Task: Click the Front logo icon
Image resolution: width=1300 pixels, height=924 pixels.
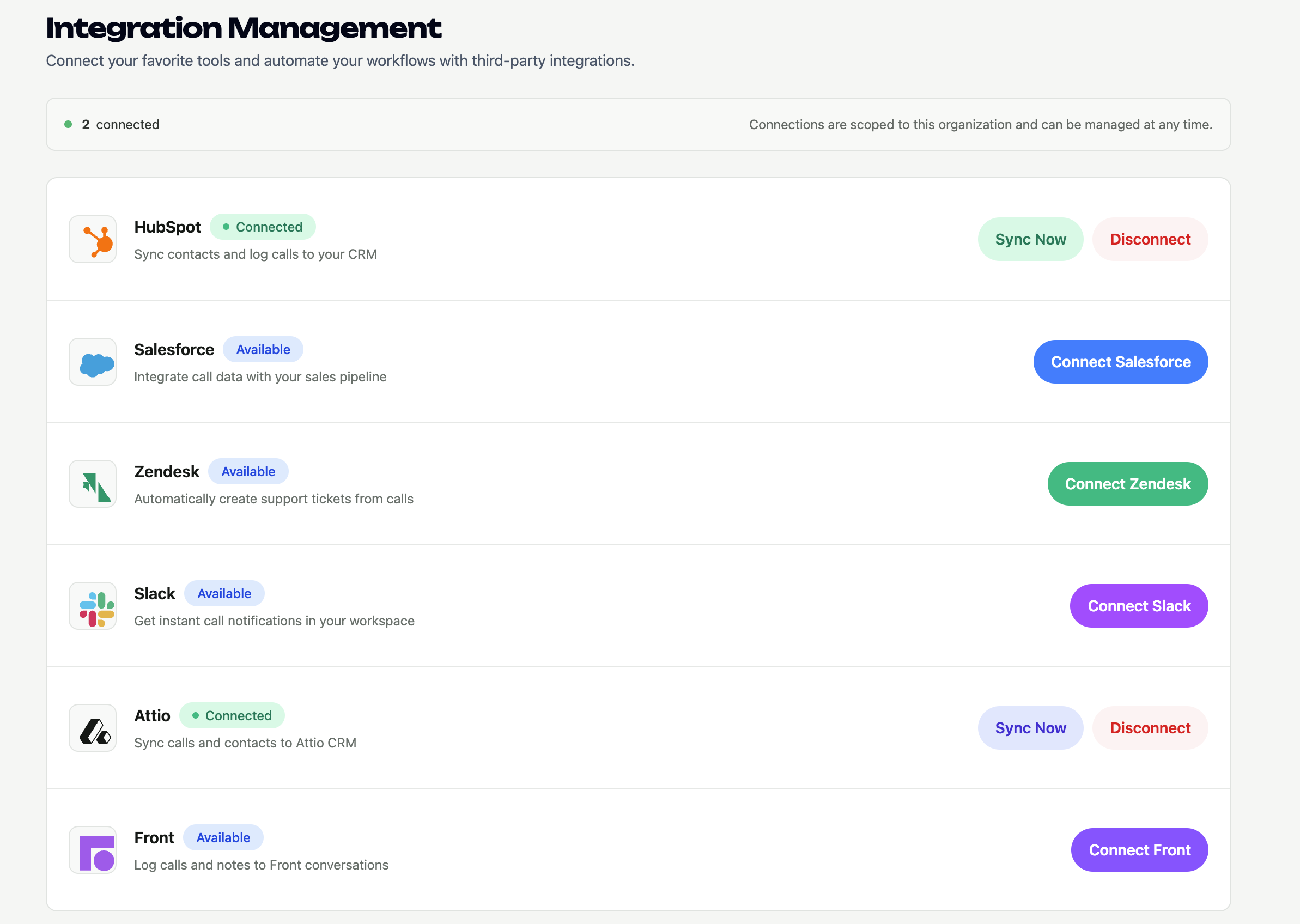Action: [x=93, y=850]
